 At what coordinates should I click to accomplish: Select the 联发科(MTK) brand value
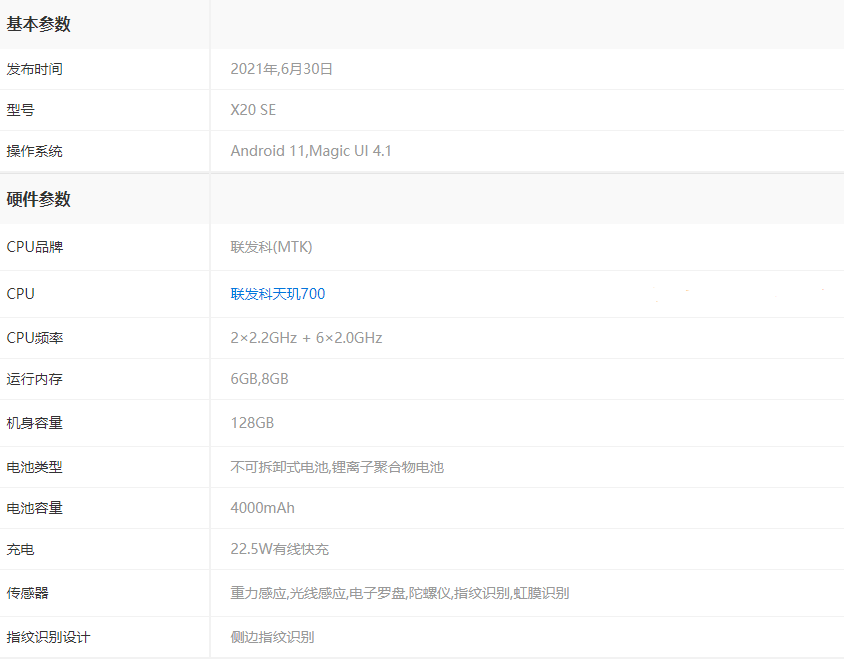(271, 247)
